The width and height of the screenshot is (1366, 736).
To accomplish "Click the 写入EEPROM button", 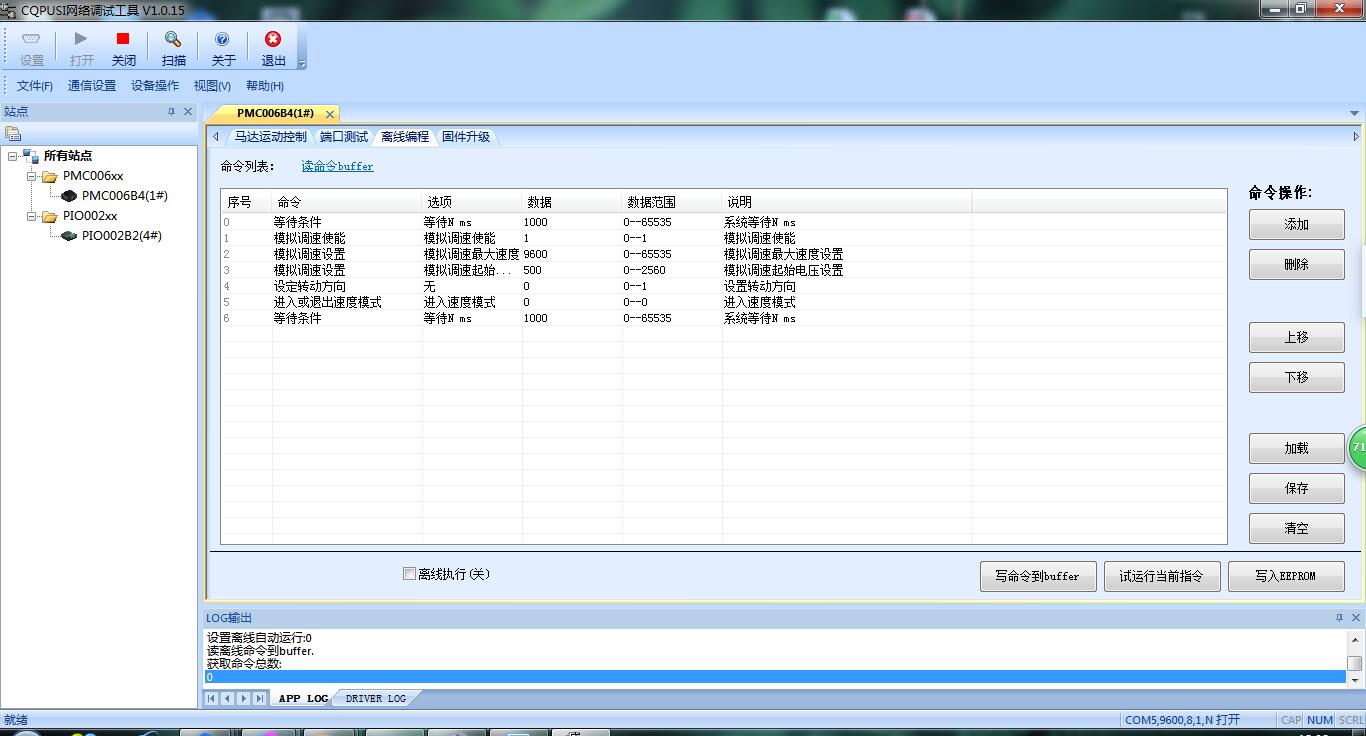I will pyautogui.click(x=1286, y=577).
